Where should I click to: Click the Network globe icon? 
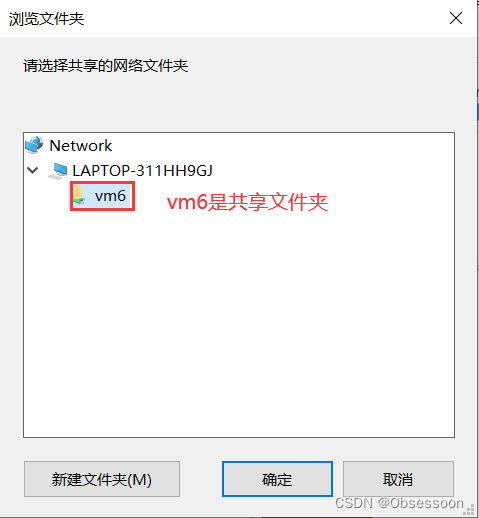click(x=34, y=145)
